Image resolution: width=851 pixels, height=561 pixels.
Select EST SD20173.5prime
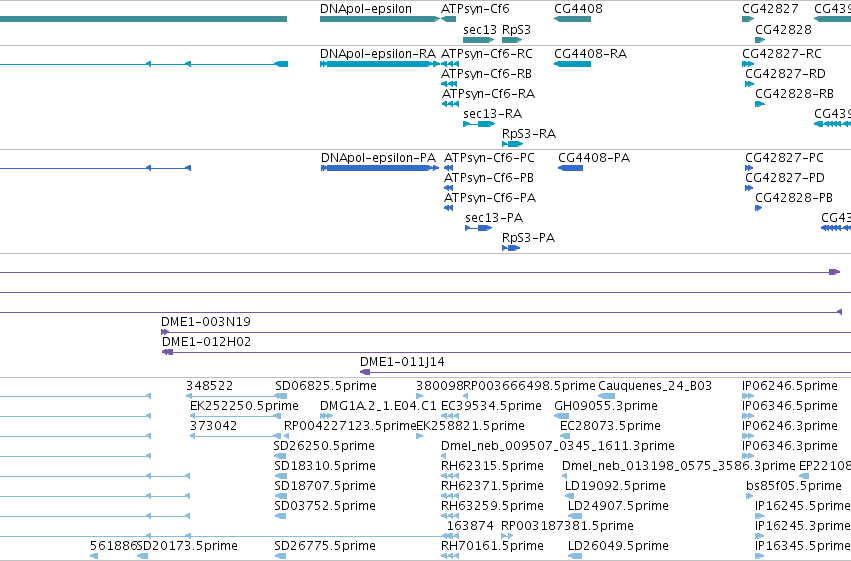pos(187,546)
